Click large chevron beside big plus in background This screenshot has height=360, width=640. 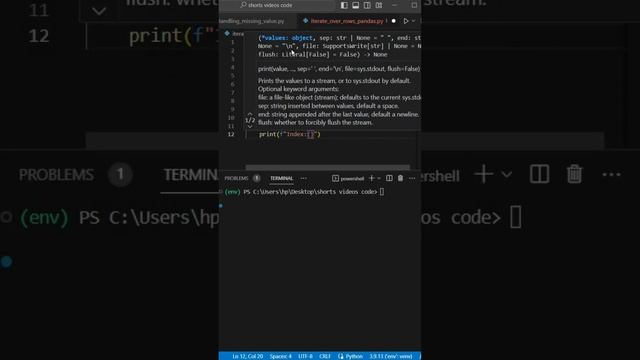[507, 175]
